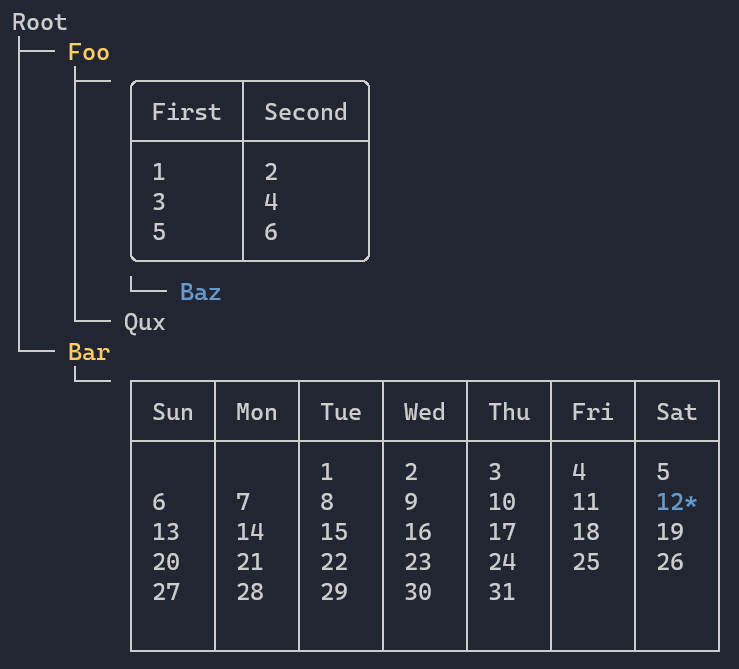Screen dimensions: 739x669
Task: Click calendar date 30
Action: pyautogui.click(x=418, y=592)
